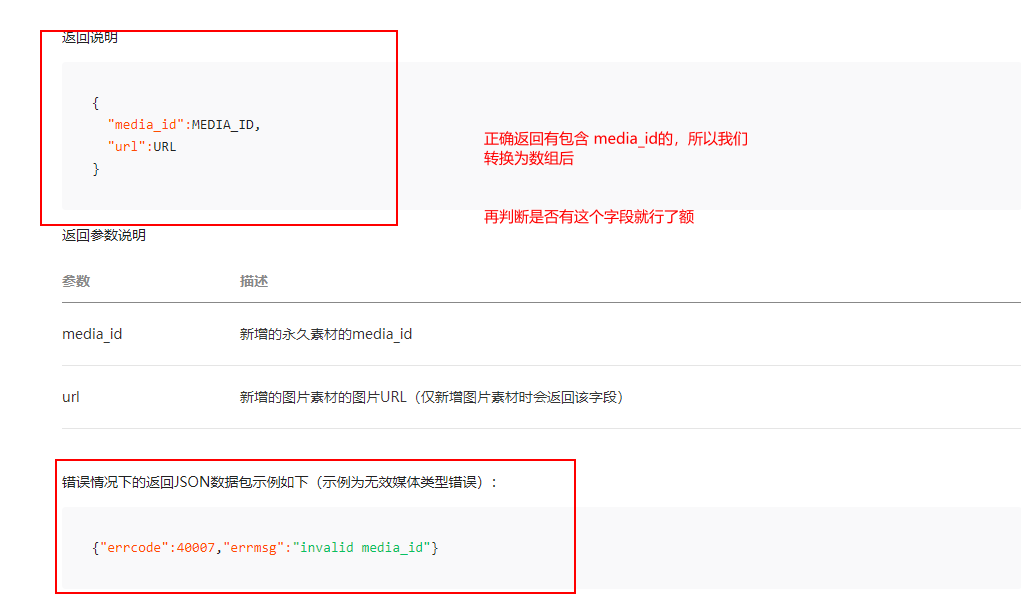Click the url parameter cell

[70, 397]
